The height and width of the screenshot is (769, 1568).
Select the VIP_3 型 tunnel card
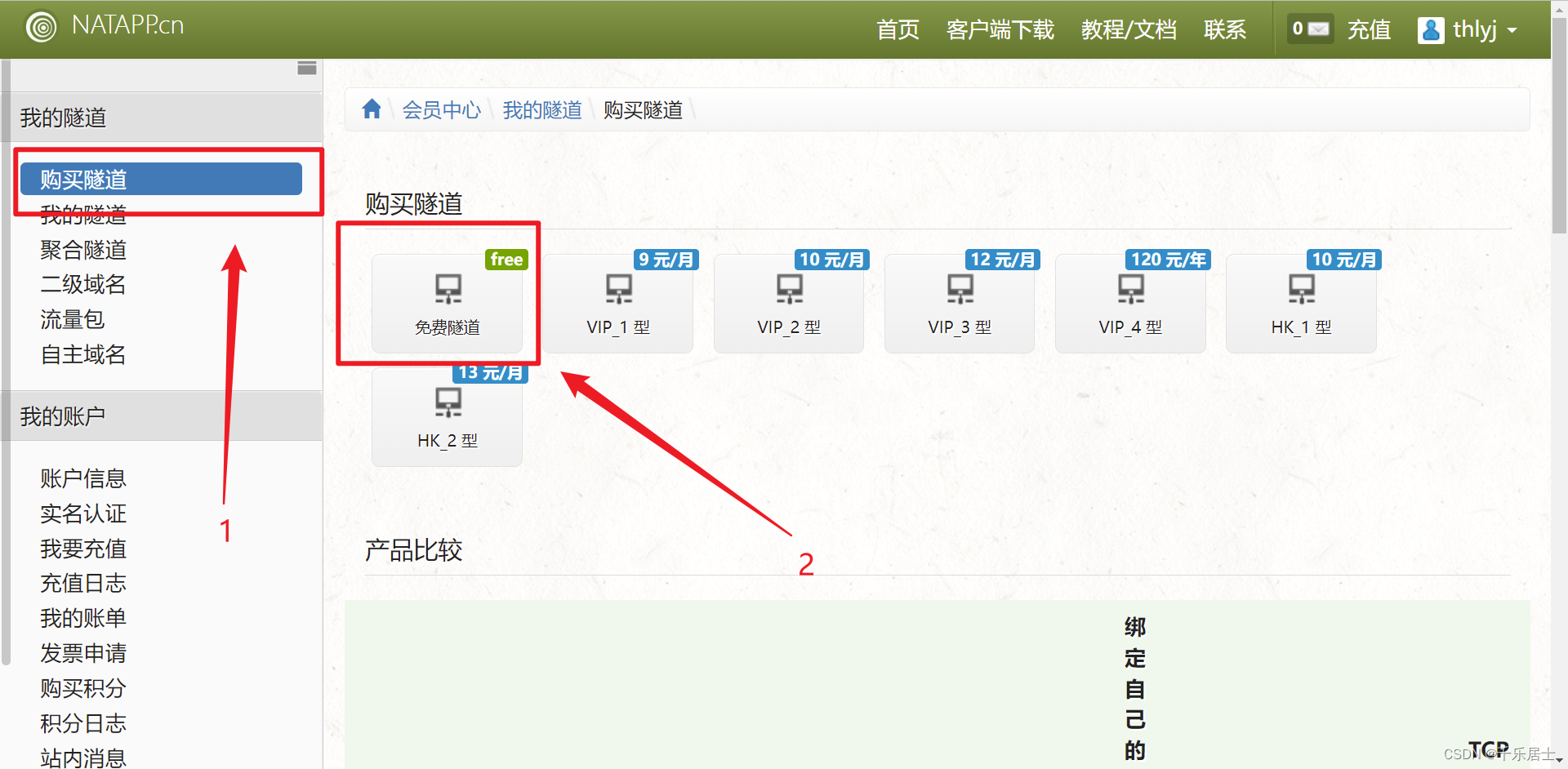pos(960,303)
